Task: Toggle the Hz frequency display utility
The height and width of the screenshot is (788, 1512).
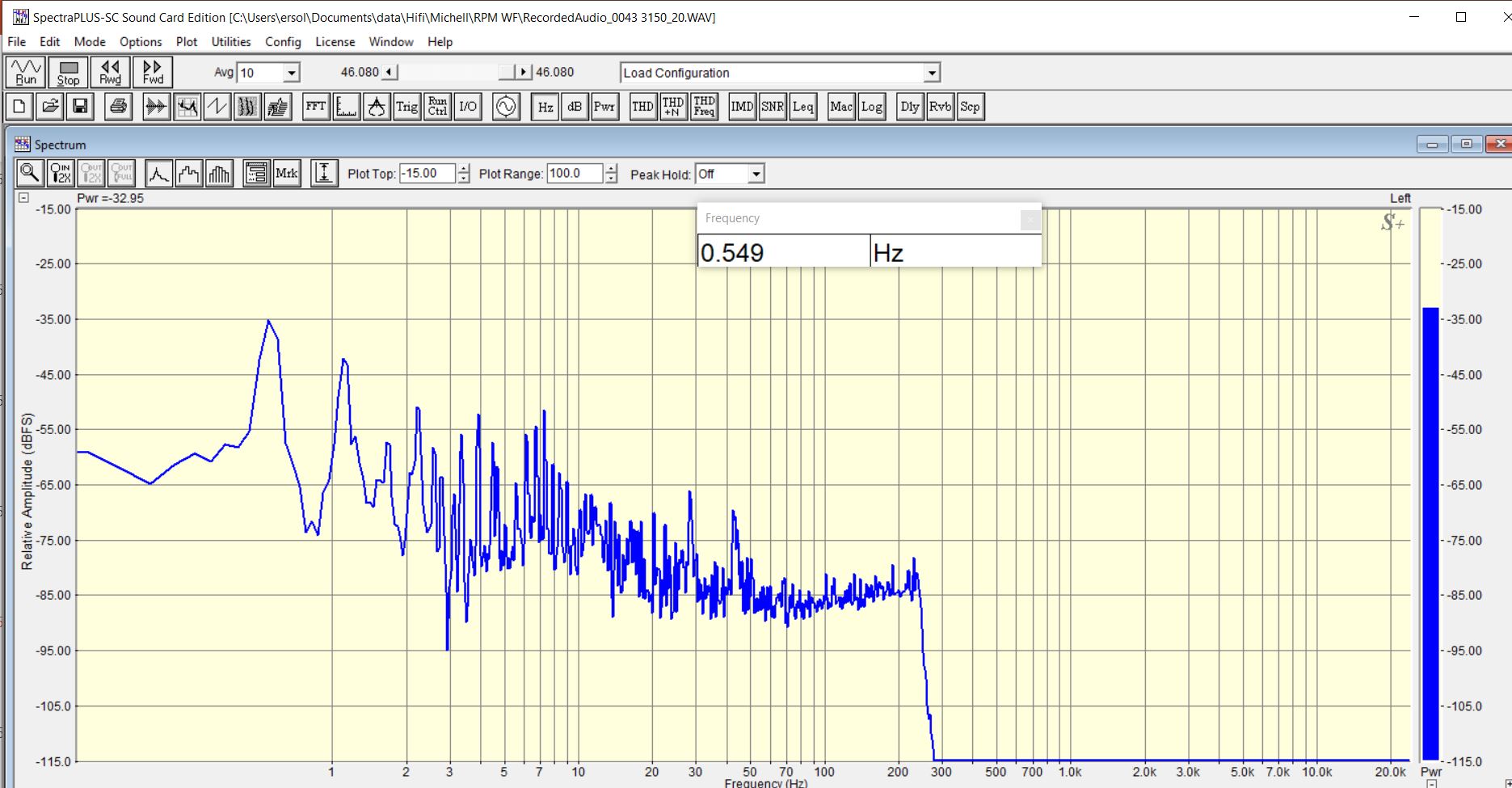Action: coord(545,107)
